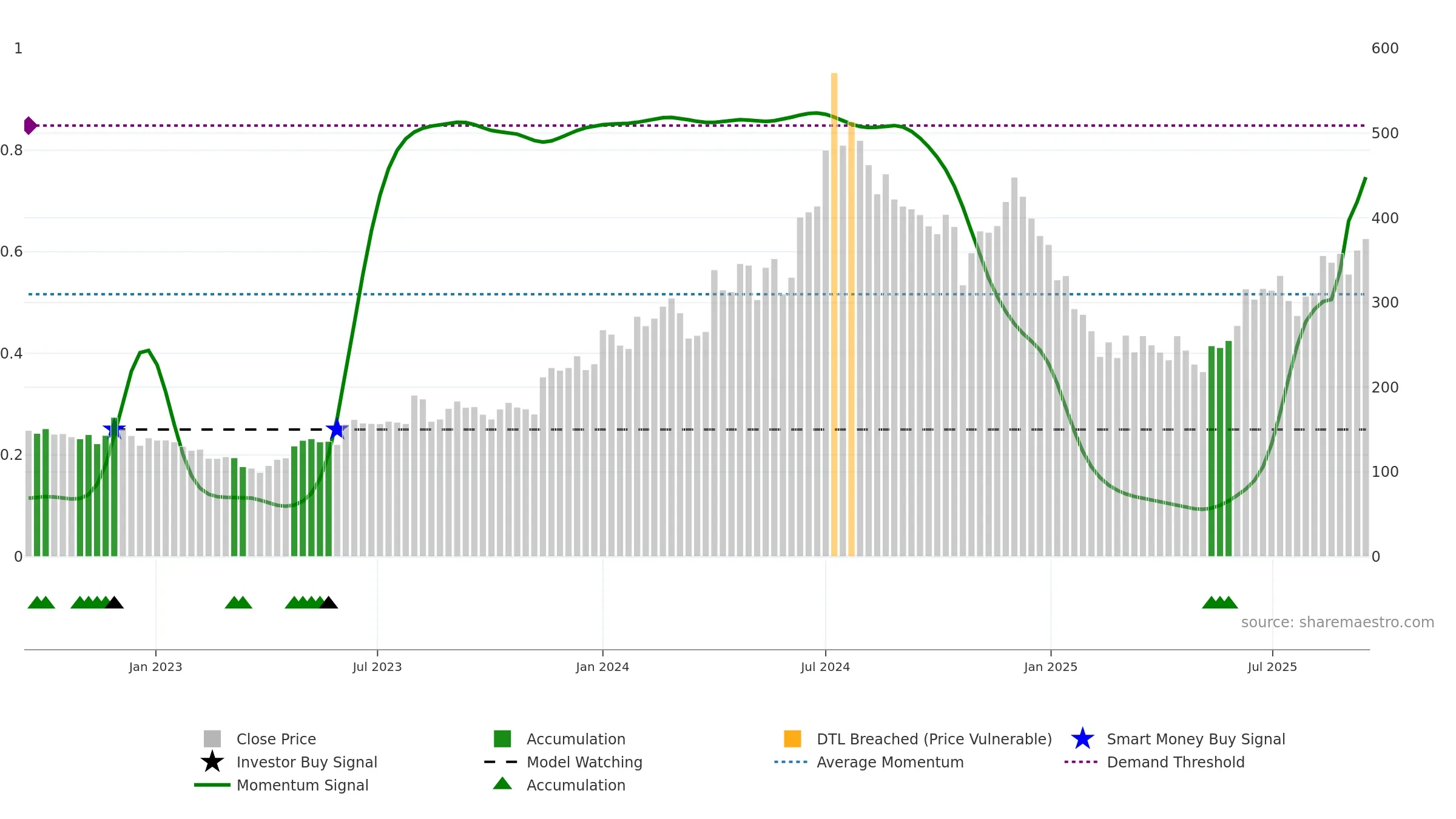Click the first blue star before Jan 2023
Viewport: 1456px width, 819px height.
(x=113, y=430)
